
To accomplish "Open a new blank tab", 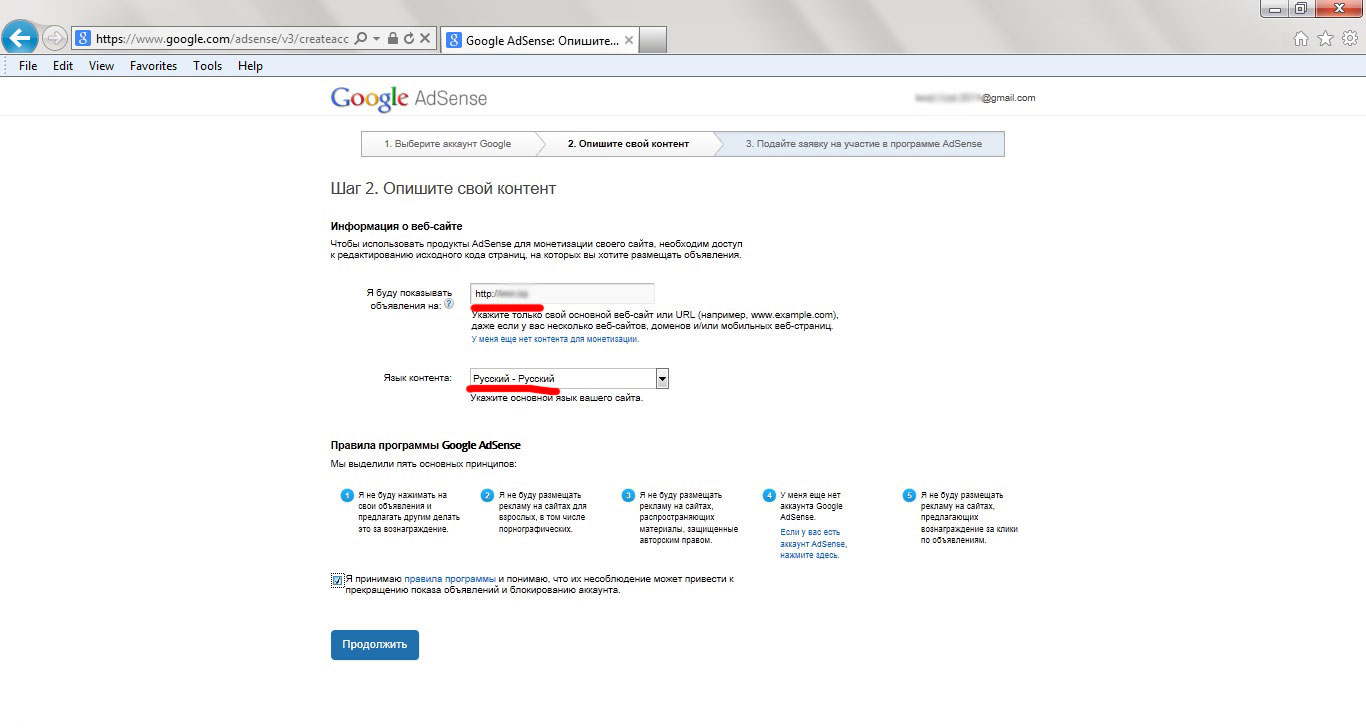I will [653, 40].
